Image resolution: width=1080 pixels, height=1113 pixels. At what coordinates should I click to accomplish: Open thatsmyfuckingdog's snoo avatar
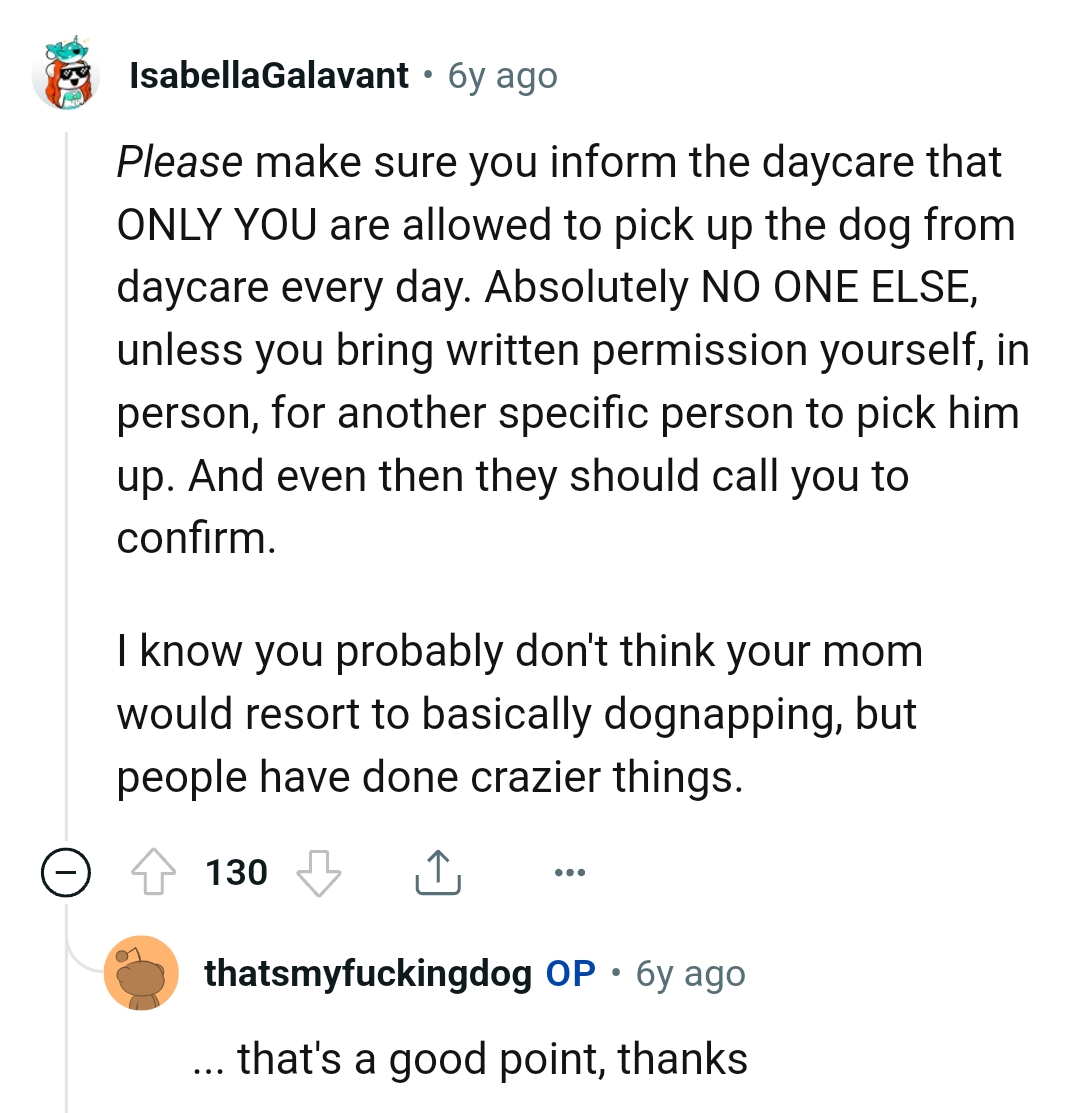[141, 973]
